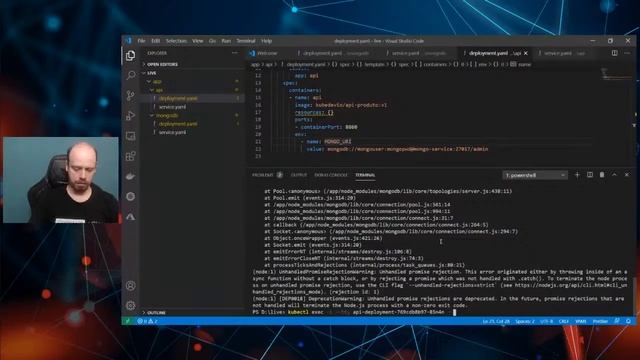The height and width of the screenshot is (360, 640).
Task: Click line and column indicator in status bar
Action: [x=496, y=321]
